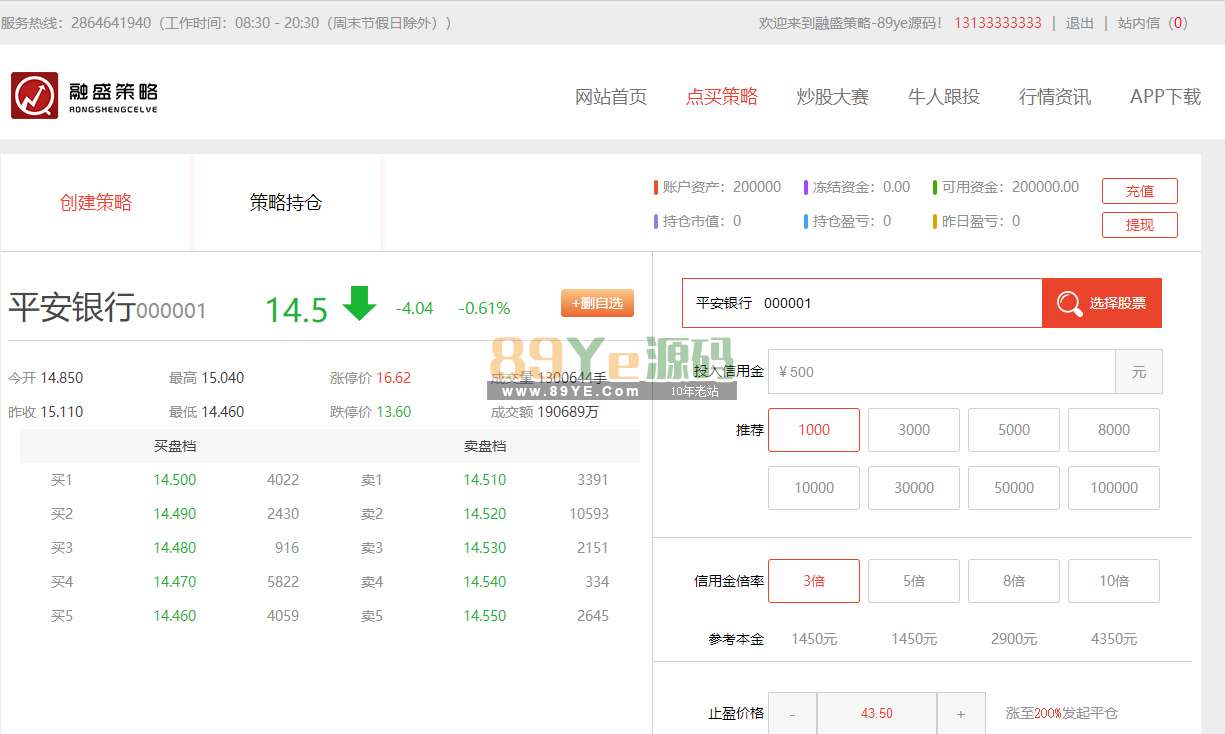Navigate to 行情资讯
The height and width of the screenshot is (734, 1225).
(1055, 97)
